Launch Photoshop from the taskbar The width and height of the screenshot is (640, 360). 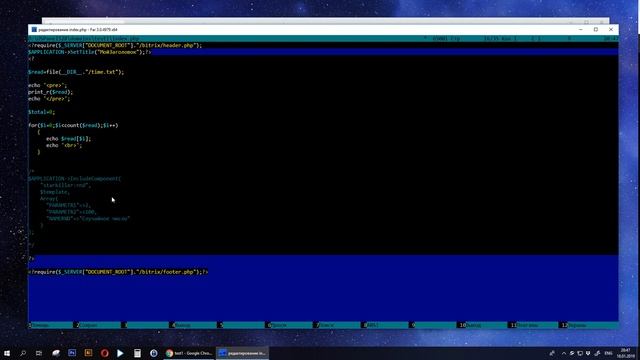point(72,353)
